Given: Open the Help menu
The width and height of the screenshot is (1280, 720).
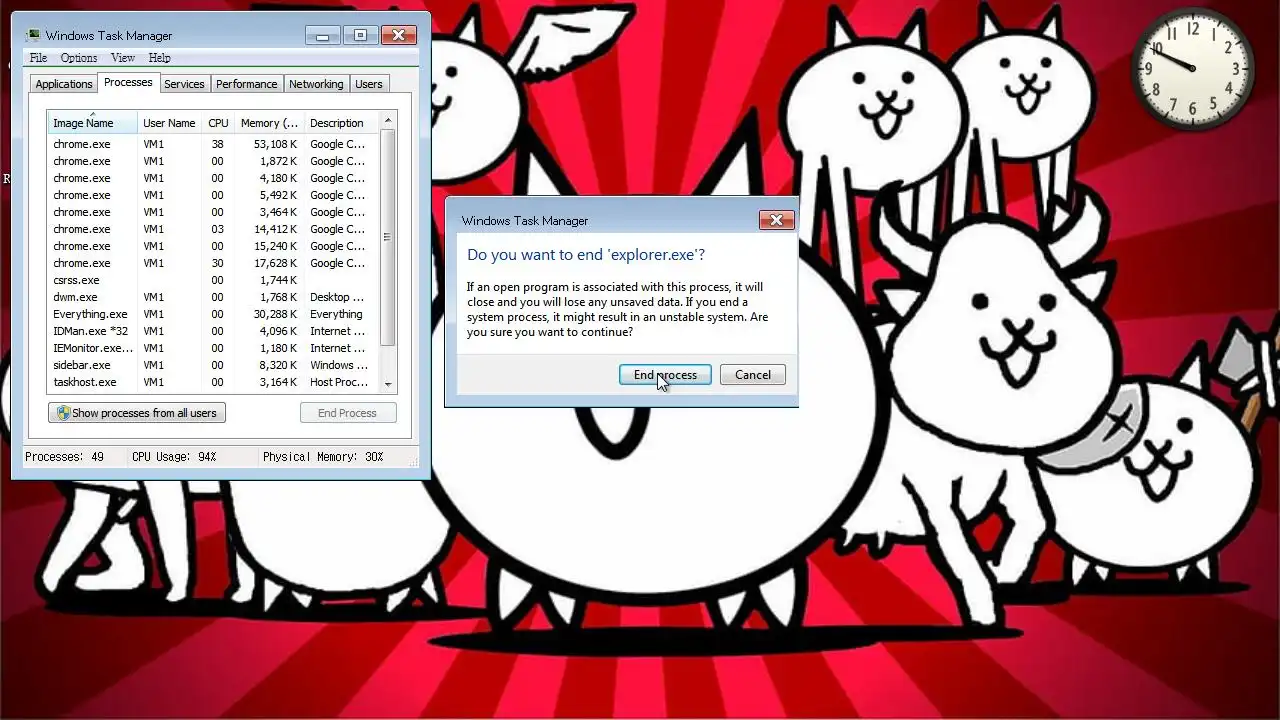Looking at the screenshot, I should click(x=159, y=58).
